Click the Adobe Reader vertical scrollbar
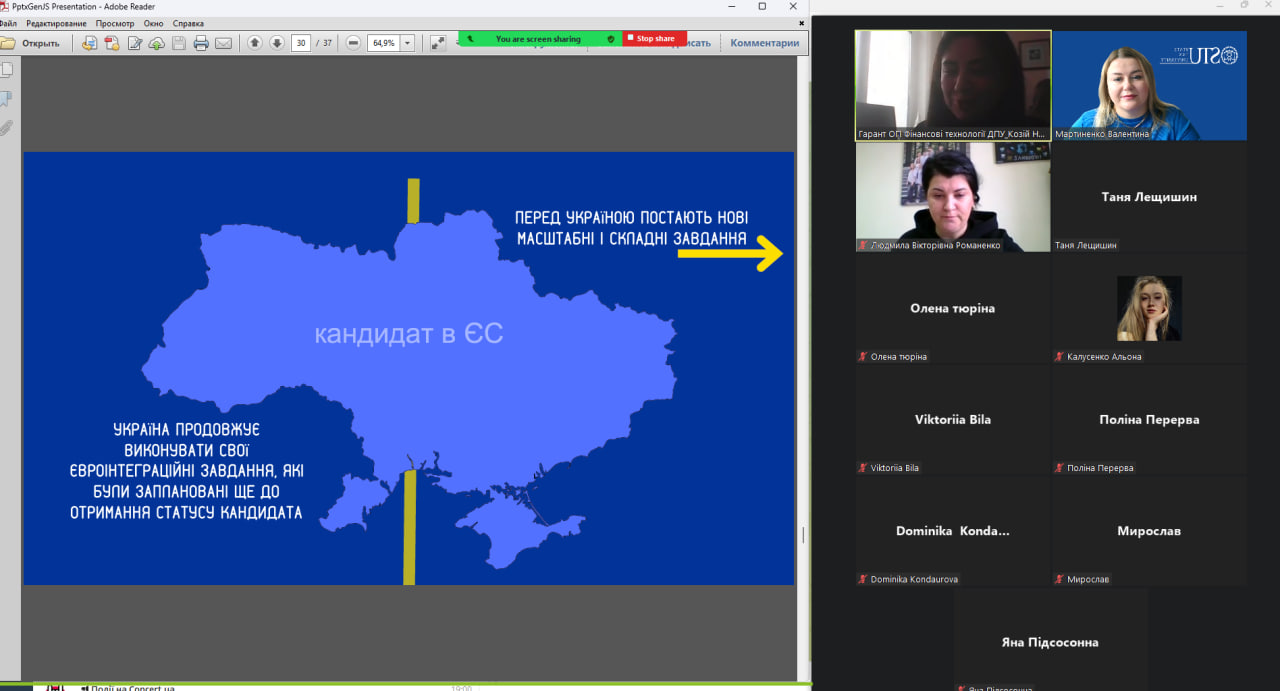 point(803,368)
